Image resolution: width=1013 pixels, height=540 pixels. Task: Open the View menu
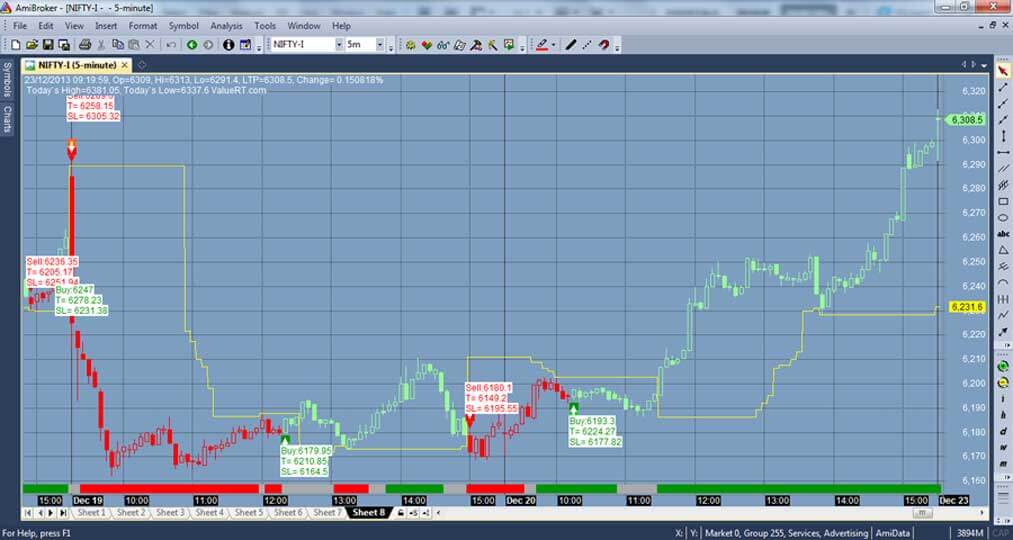(x=74, y=26)
